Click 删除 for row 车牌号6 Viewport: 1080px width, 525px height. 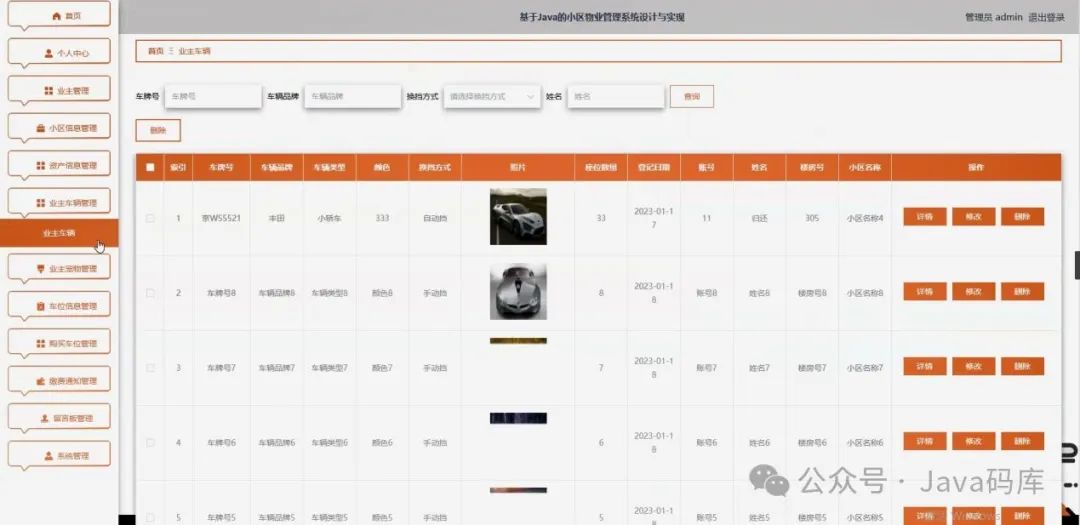coord(1022,441)
